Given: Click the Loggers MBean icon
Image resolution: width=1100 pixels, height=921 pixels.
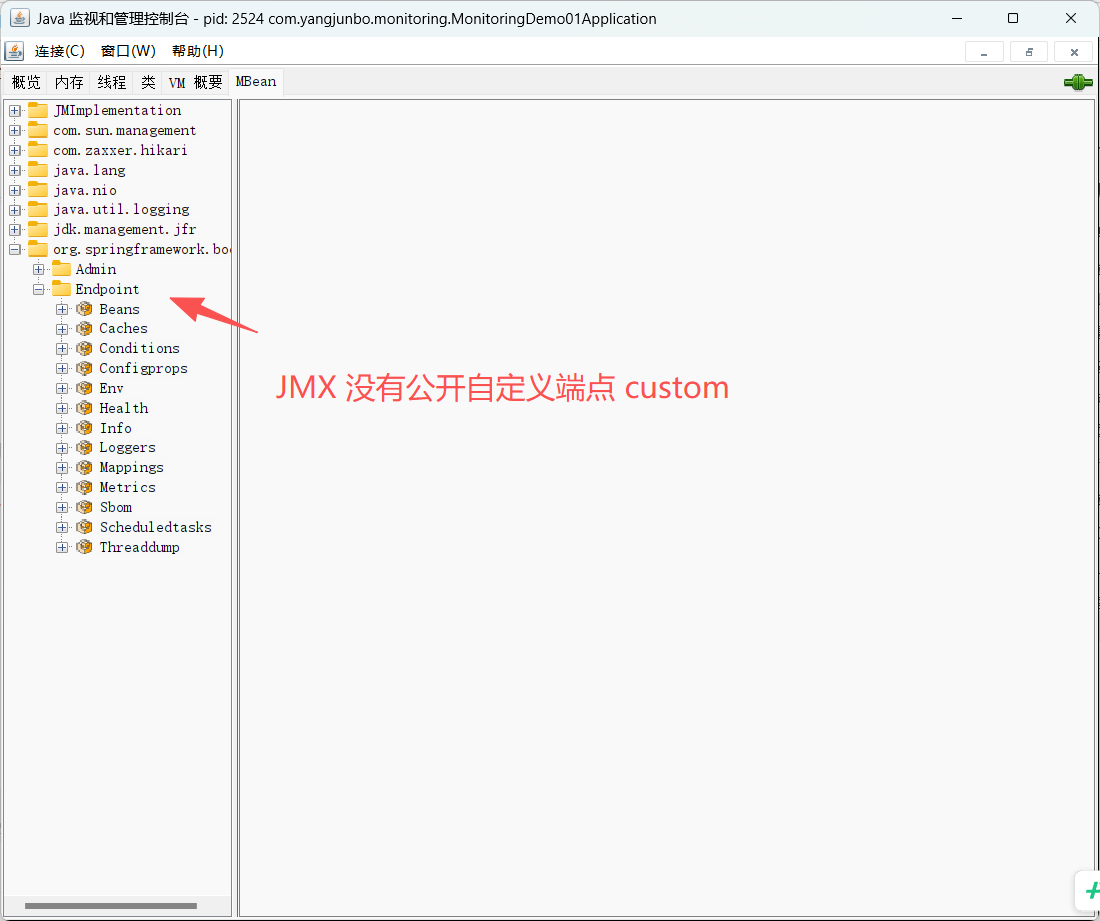Looking at the screenshot, I should [x=84, y=448].
